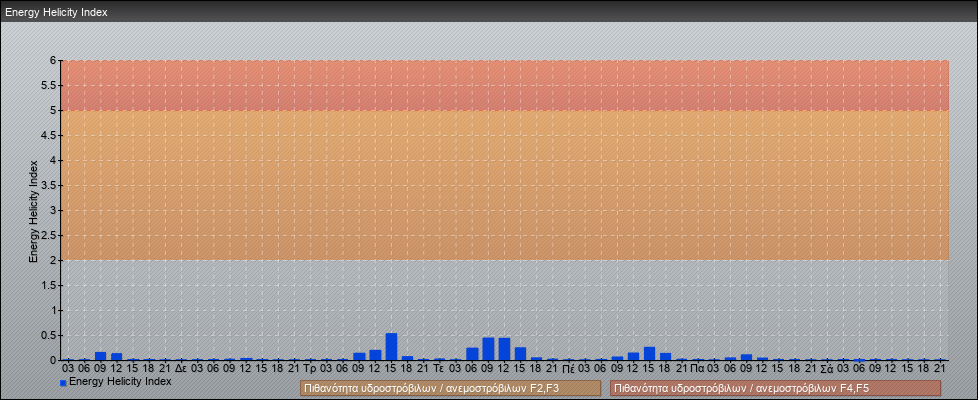Click the Τε day label on the x-axis
This screenshot has height=400, width=978.
click(439, 369)
